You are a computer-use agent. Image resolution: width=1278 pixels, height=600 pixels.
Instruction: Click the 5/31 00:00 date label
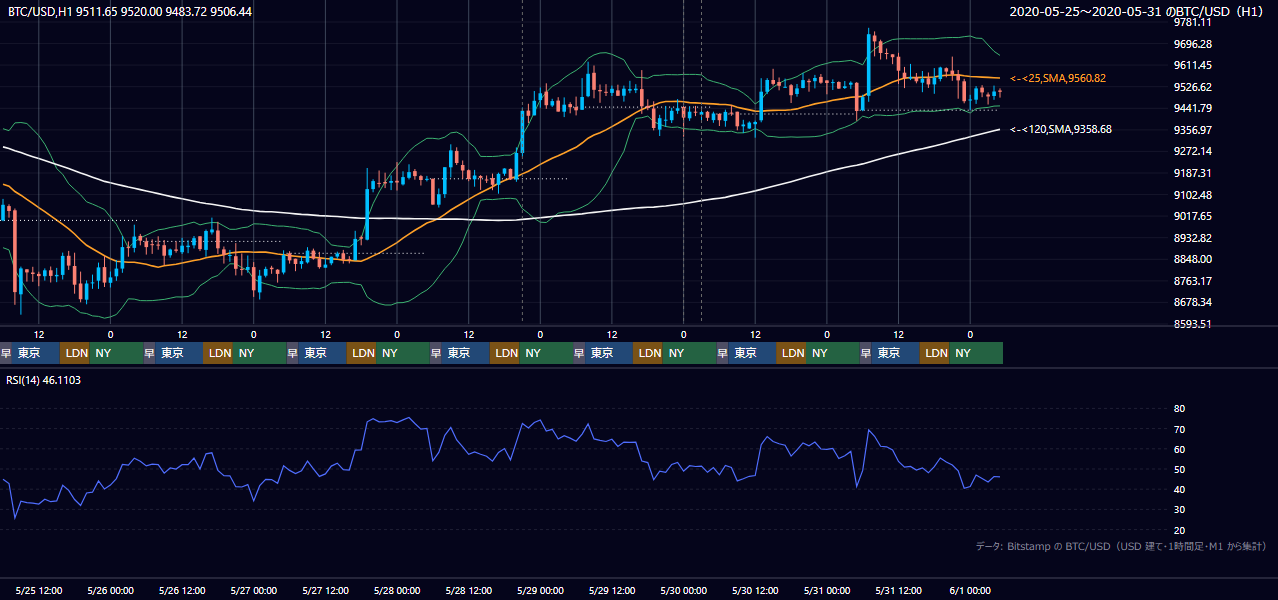coord(827,590)
